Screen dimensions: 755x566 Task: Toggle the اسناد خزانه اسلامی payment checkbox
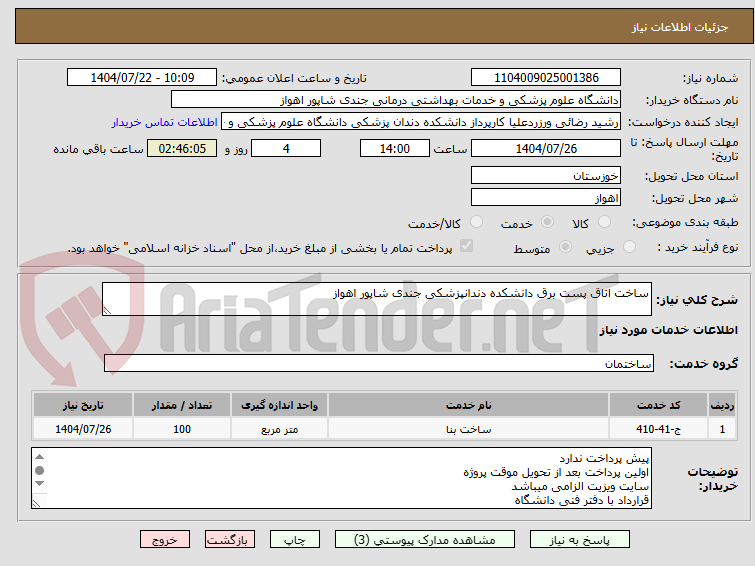point(466,246)
